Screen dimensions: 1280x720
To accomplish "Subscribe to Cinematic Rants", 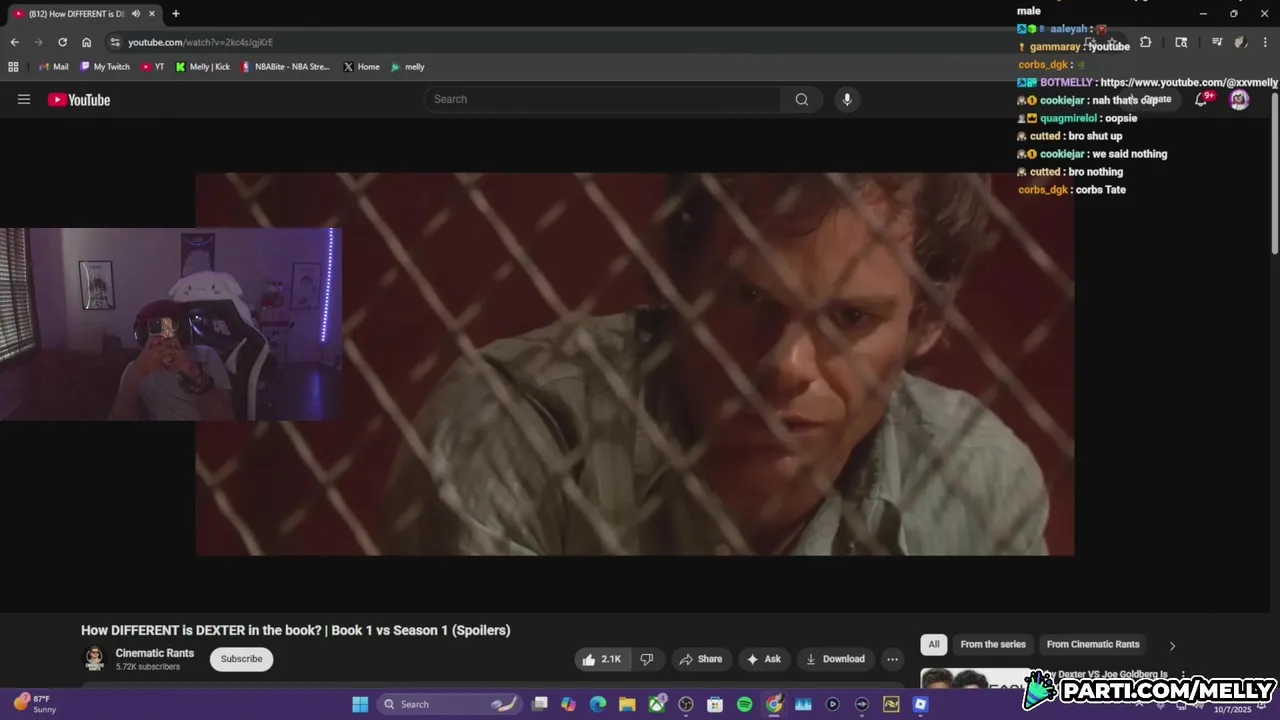I will (x=241, y=659).
